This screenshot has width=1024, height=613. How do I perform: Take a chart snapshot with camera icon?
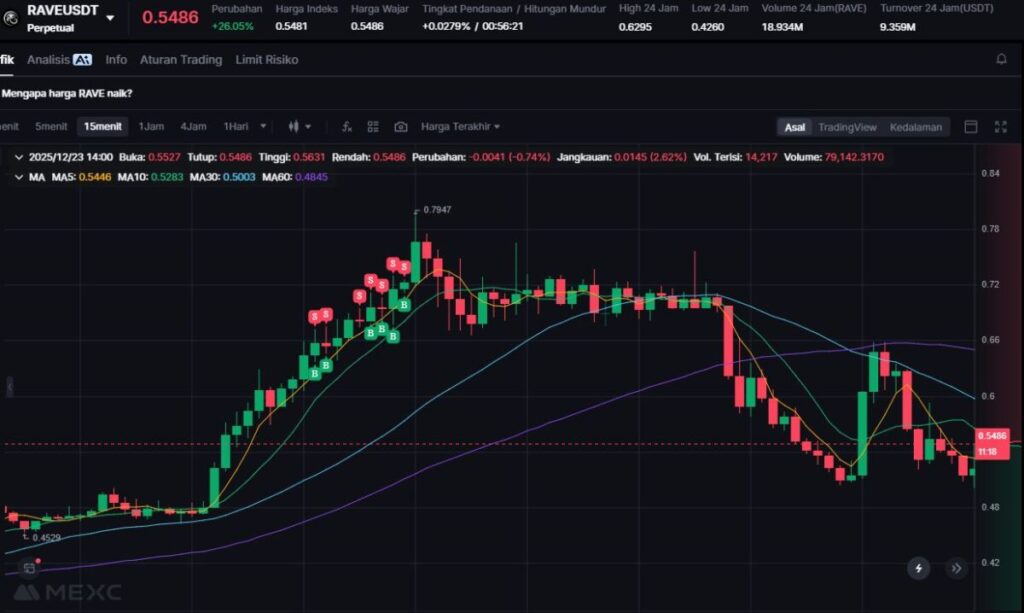(x=400, y=127)
